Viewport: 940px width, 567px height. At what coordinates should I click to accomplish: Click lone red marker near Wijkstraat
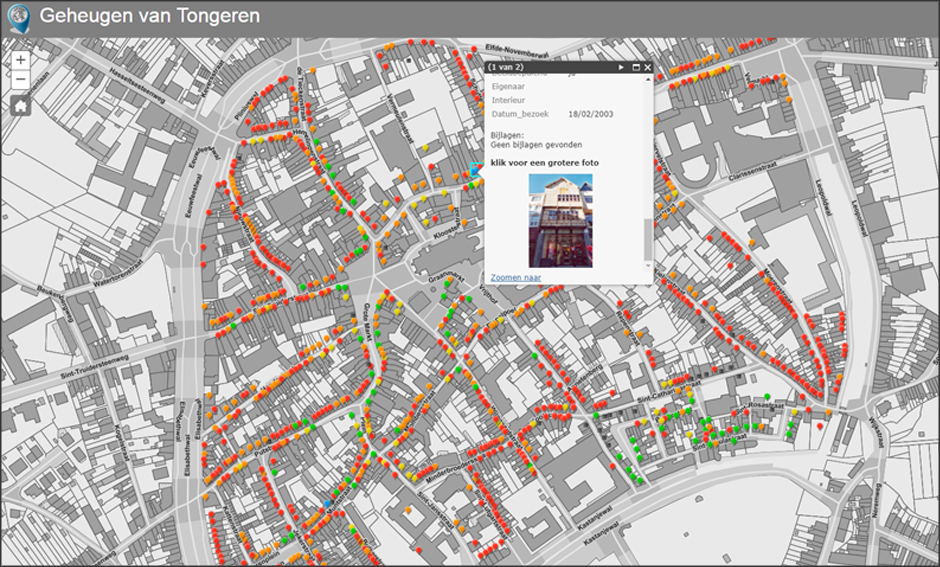pyautogui.click(x=820, y=426)
